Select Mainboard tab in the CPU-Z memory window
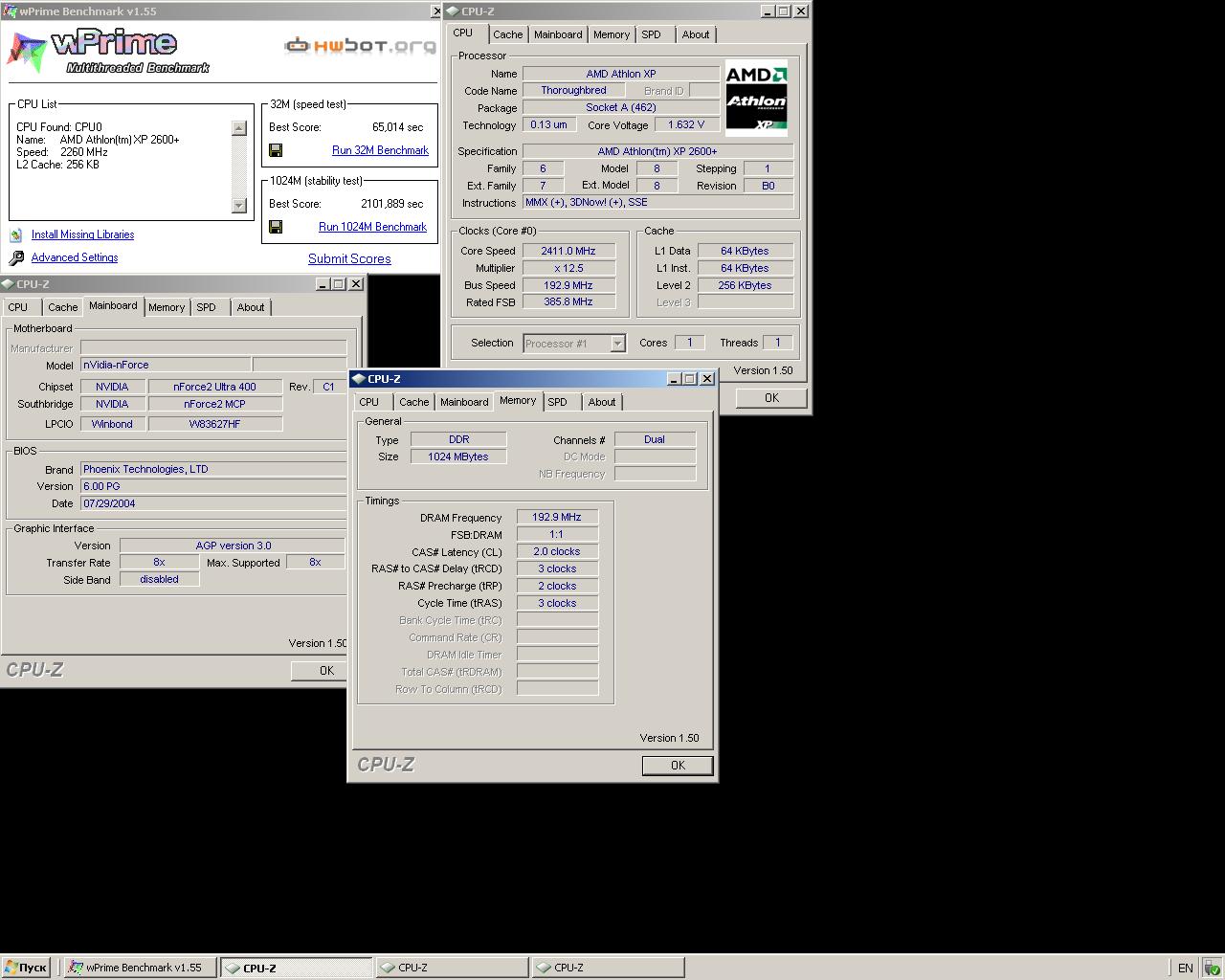This screenshot has height=980, width=1225. tap(464, 402)
